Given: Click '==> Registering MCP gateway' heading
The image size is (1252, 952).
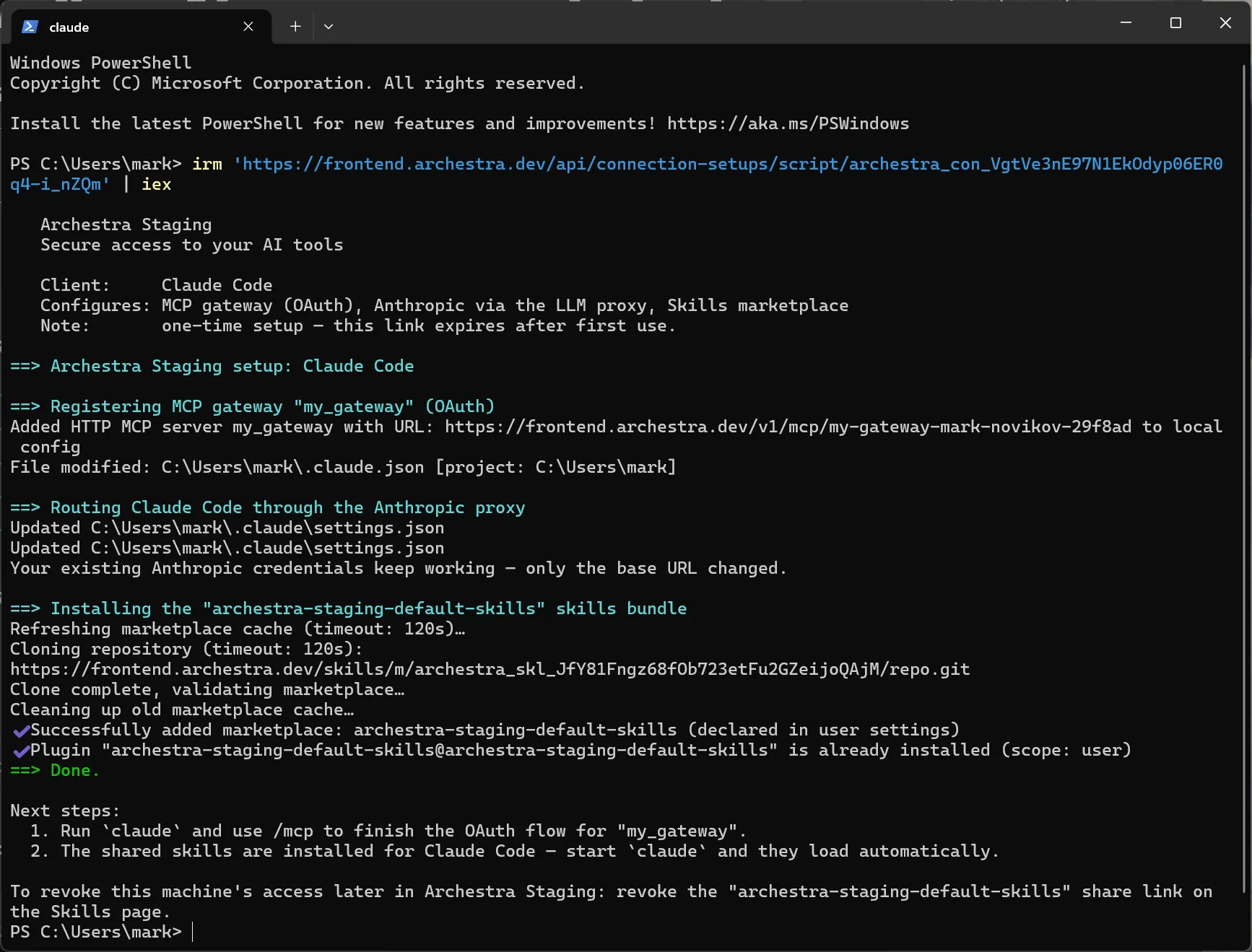Looking at the screenshot, I should click(253, 406).
